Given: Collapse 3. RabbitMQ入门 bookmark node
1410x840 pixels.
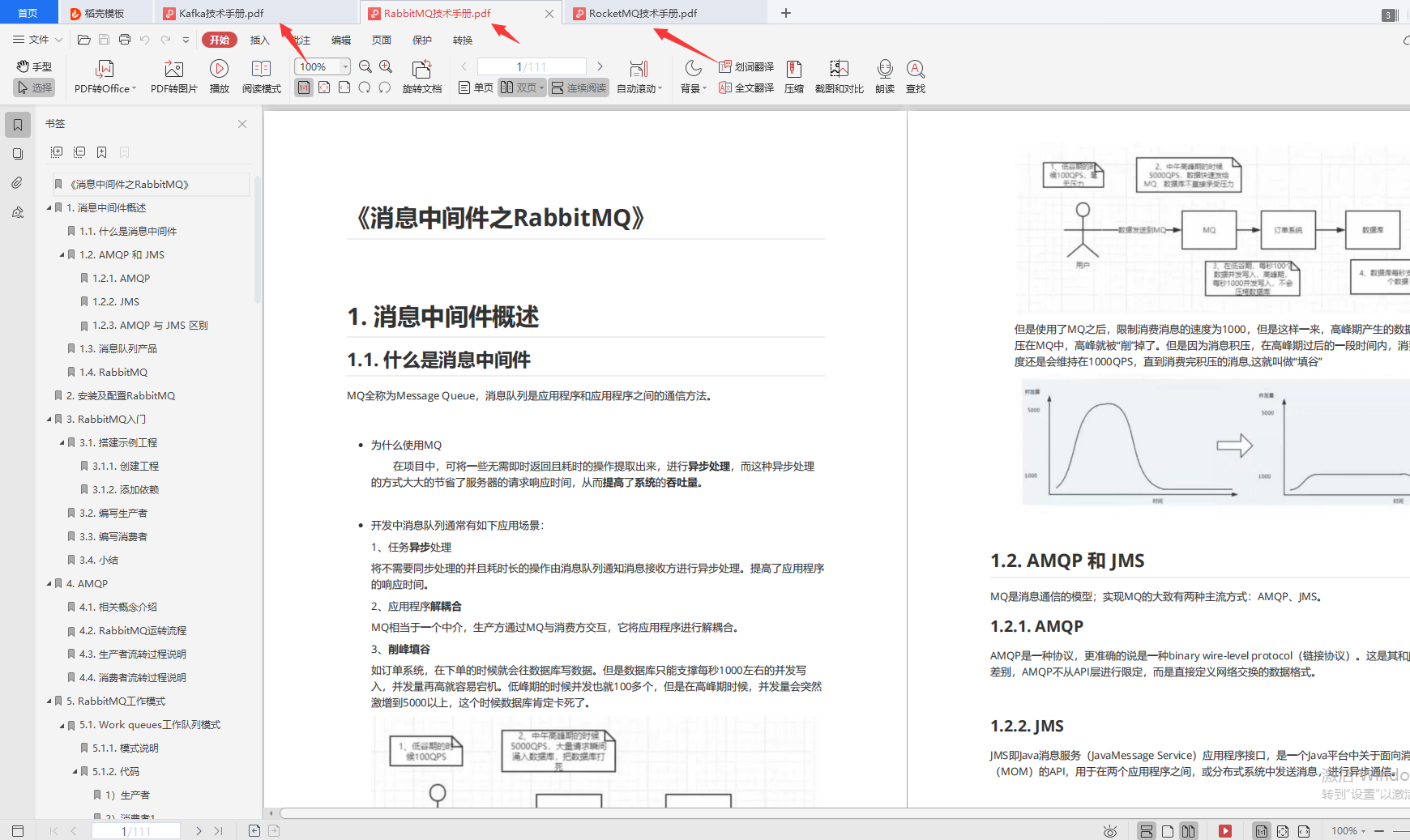Looking at the screenshot, I should coord(49,420).
